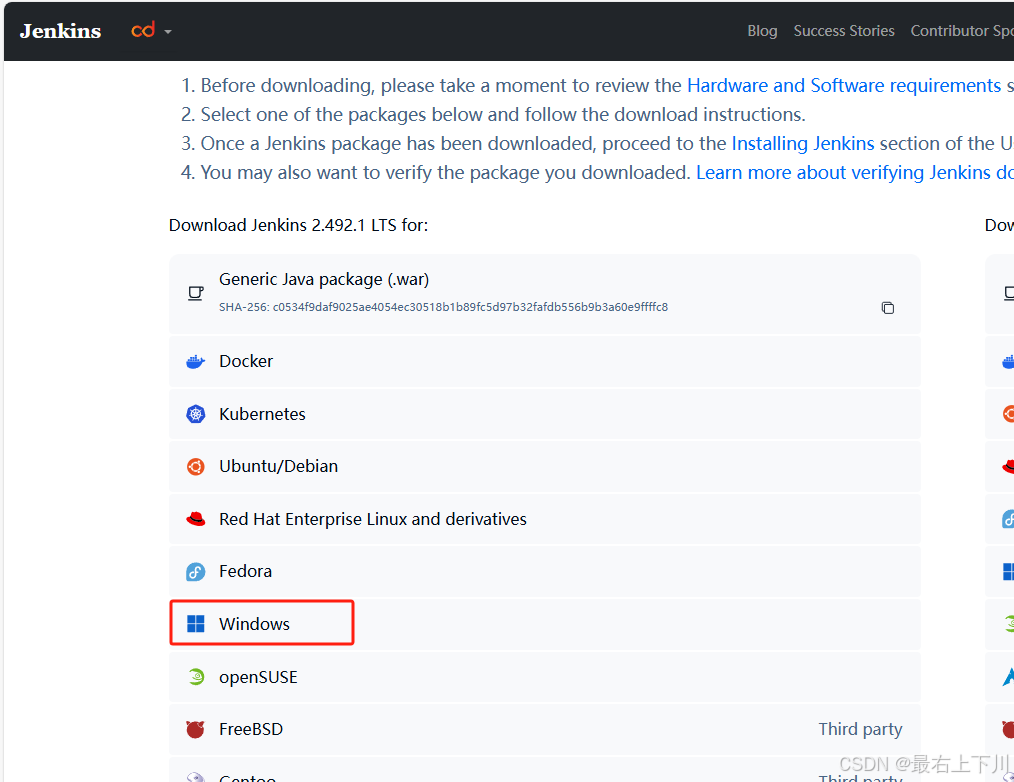The image size is (1014, 782).
Task: Open the Contributor Spotlight menu item
Action: point(962,31)
